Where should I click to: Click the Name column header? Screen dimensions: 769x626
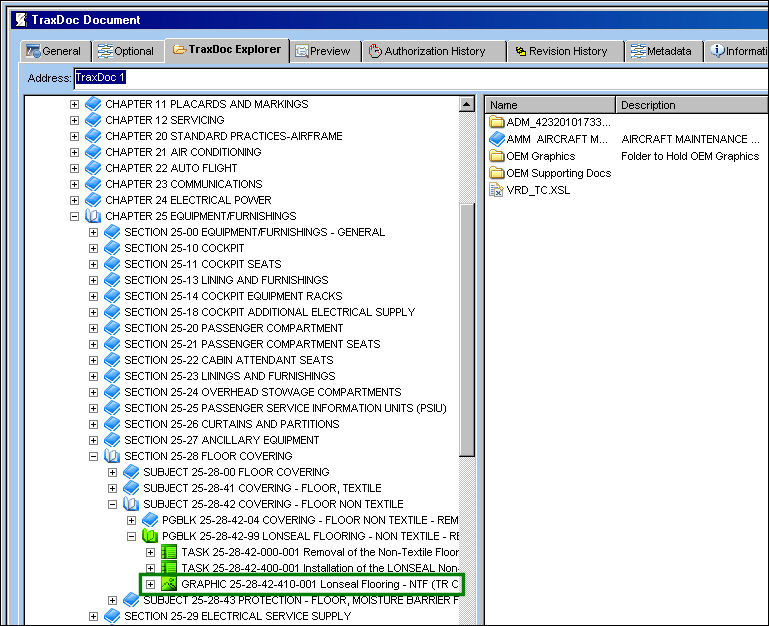pos(550,105)
